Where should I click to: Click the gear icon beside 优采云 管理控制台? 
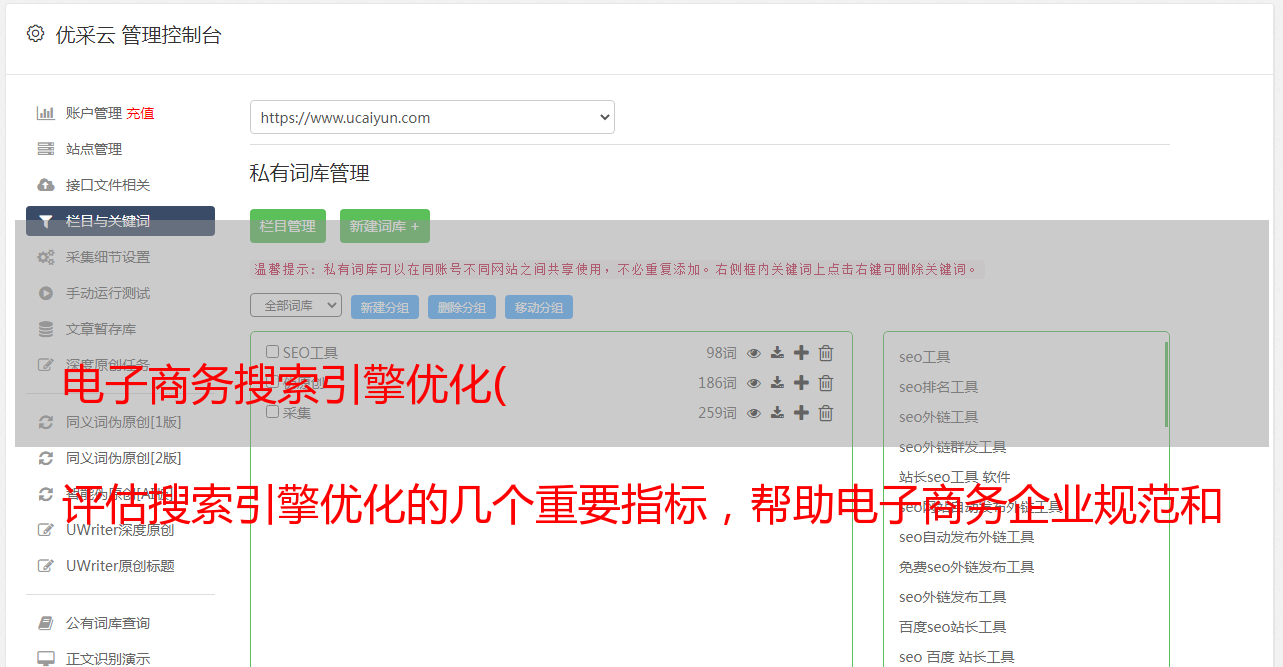(36, 34)
